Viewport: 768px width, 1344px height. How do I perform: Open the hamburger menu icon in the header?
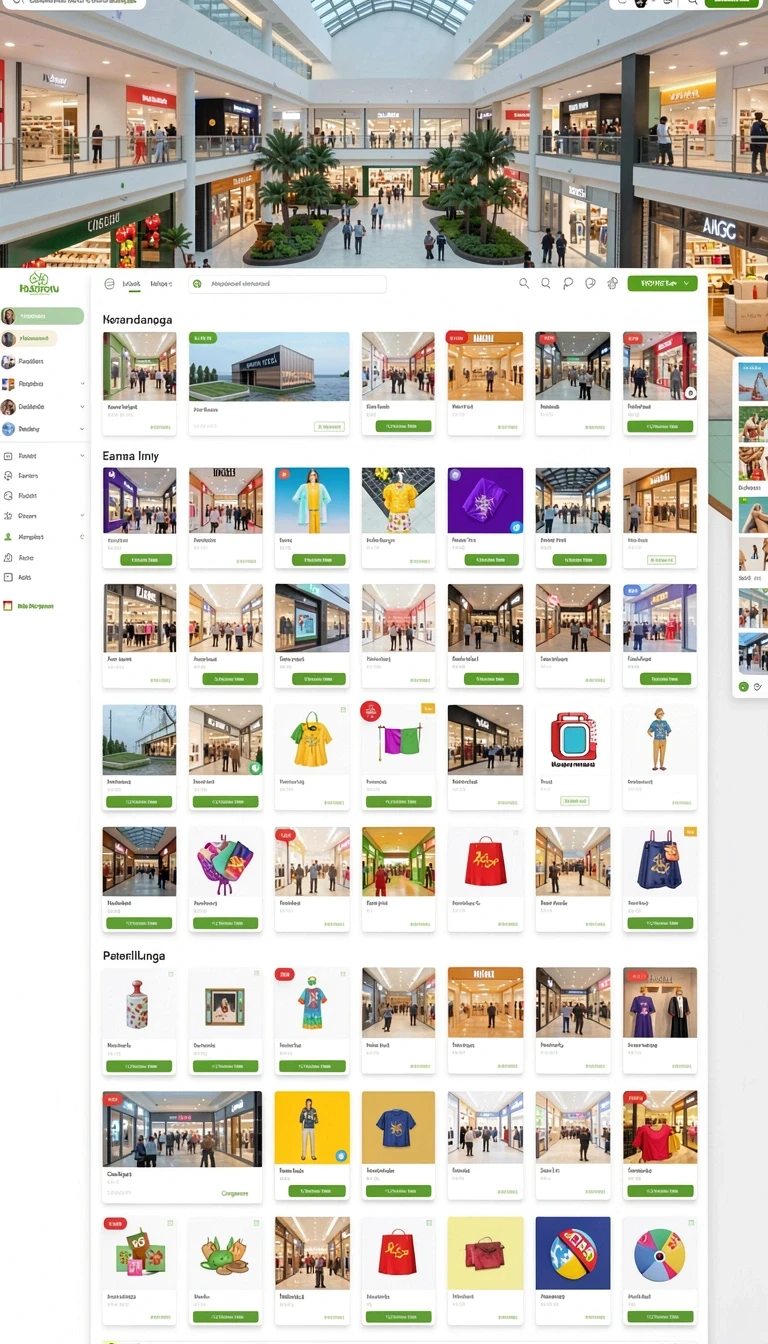(109, 284)
